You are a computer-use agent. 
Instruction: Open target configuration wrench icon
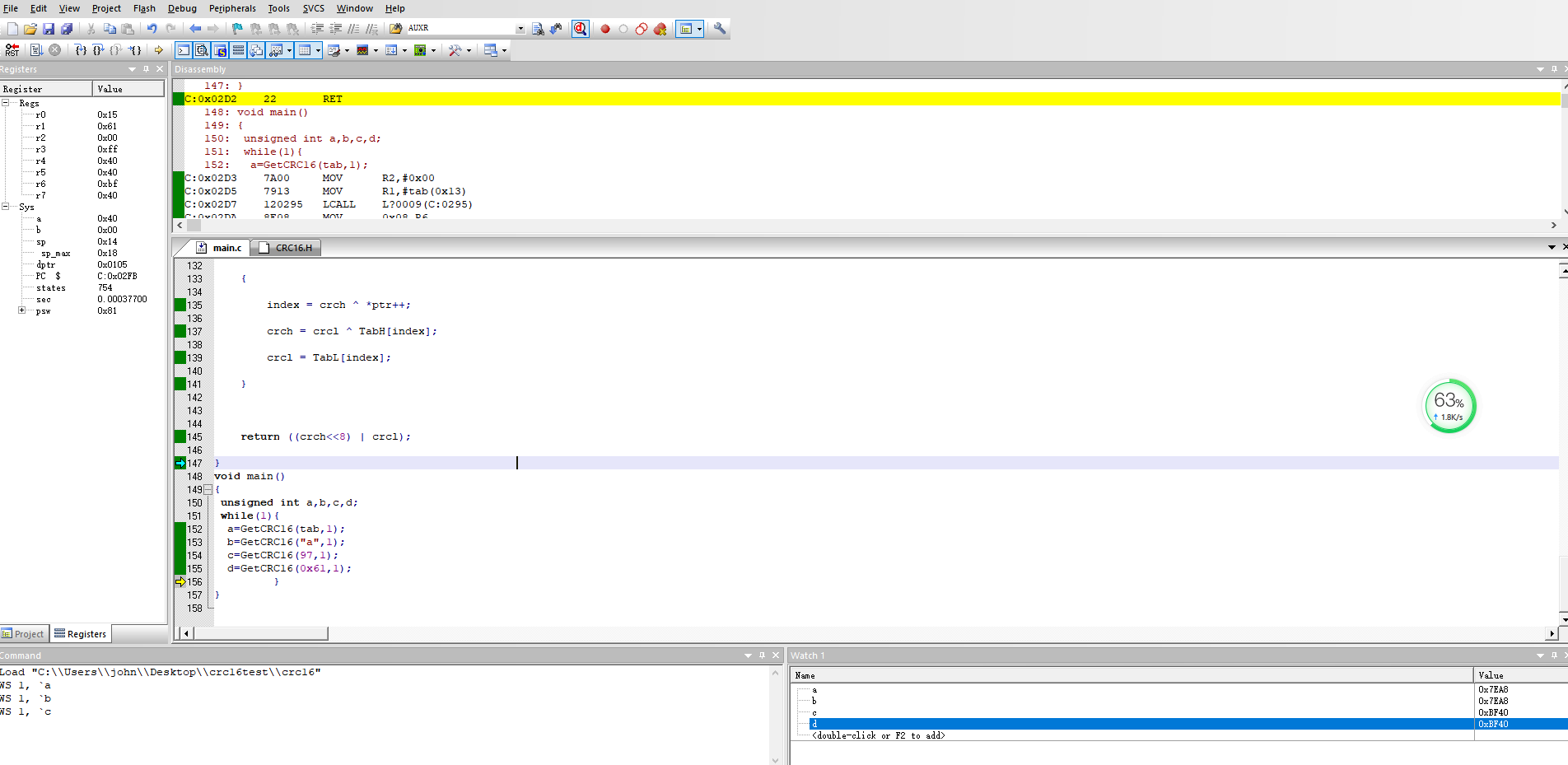[x=720, y=29]
